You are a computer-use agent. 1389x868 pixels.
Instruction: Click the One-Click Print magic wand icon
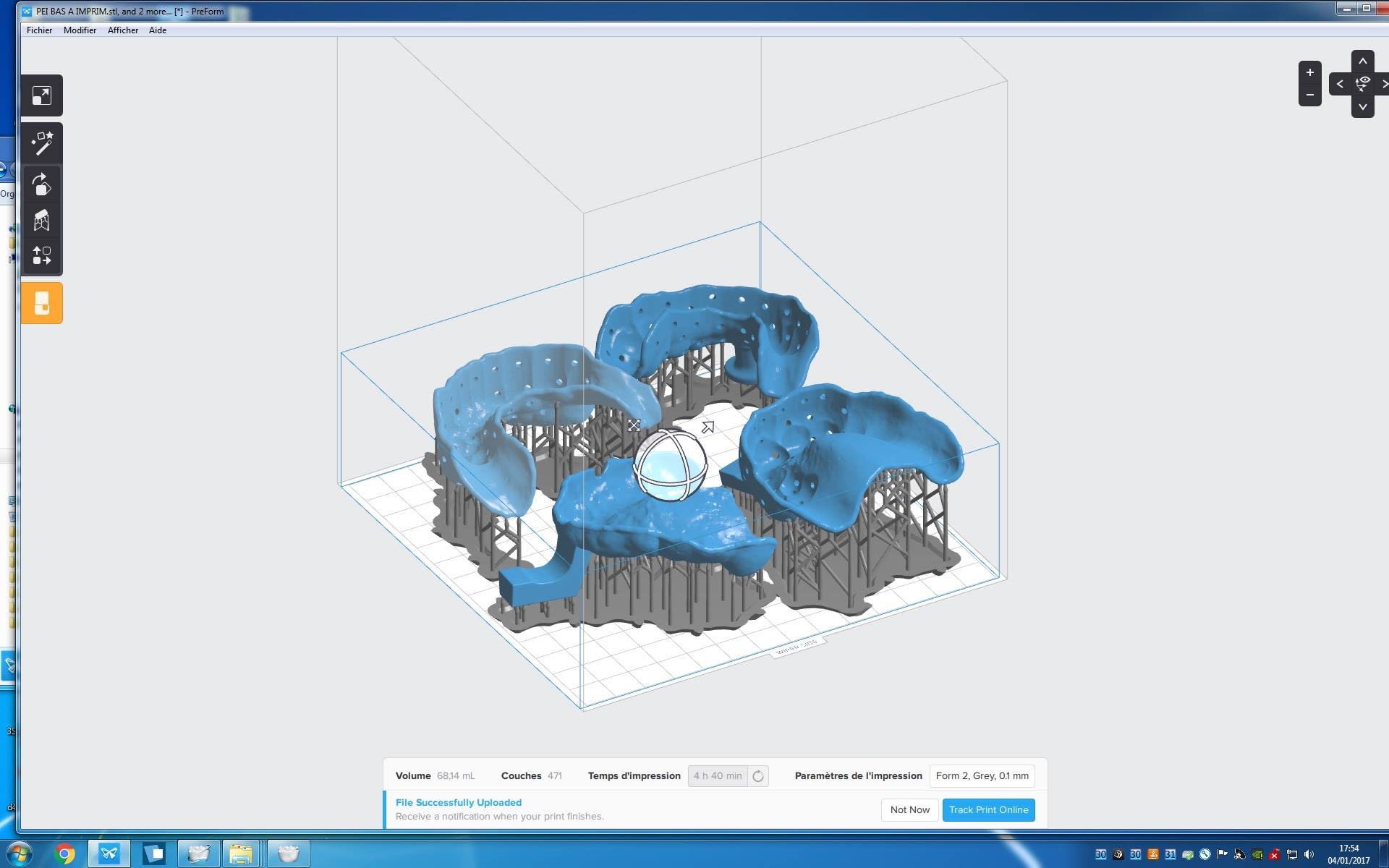[x=41, y=143]
